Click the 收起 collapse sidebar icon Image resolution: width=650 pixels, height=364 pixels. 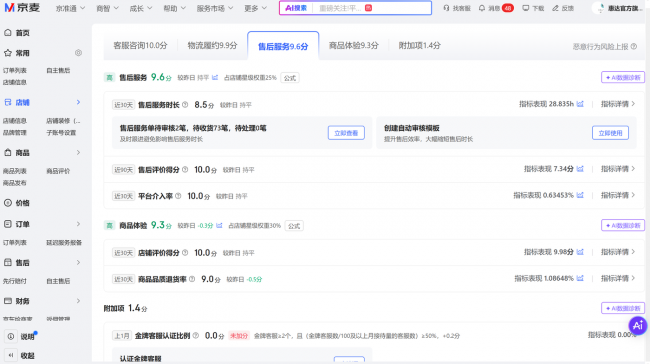click(x=11, y=355)
